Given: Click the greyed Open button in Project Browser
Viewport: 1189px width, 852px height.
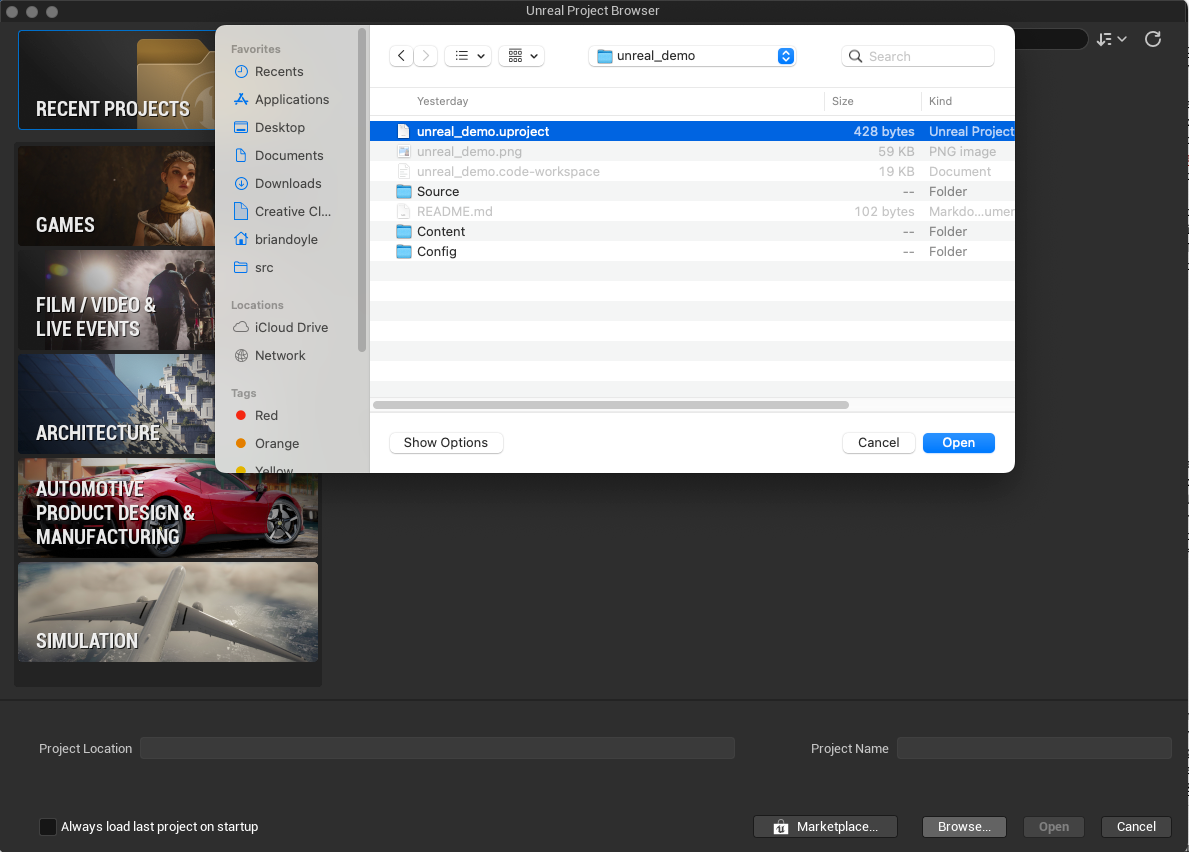Looking at the screenshot, I should [x=1054, y=826].
